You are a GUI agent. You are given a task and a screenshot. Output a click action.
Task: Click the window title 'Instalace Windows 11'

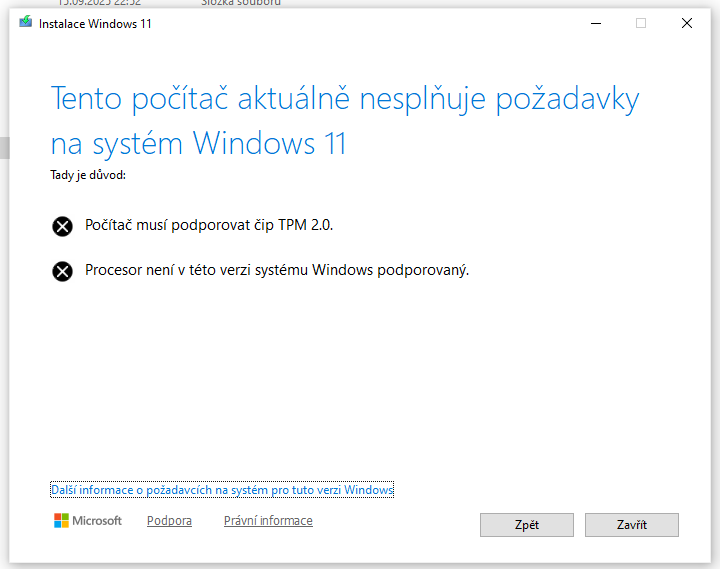(95, 24)
